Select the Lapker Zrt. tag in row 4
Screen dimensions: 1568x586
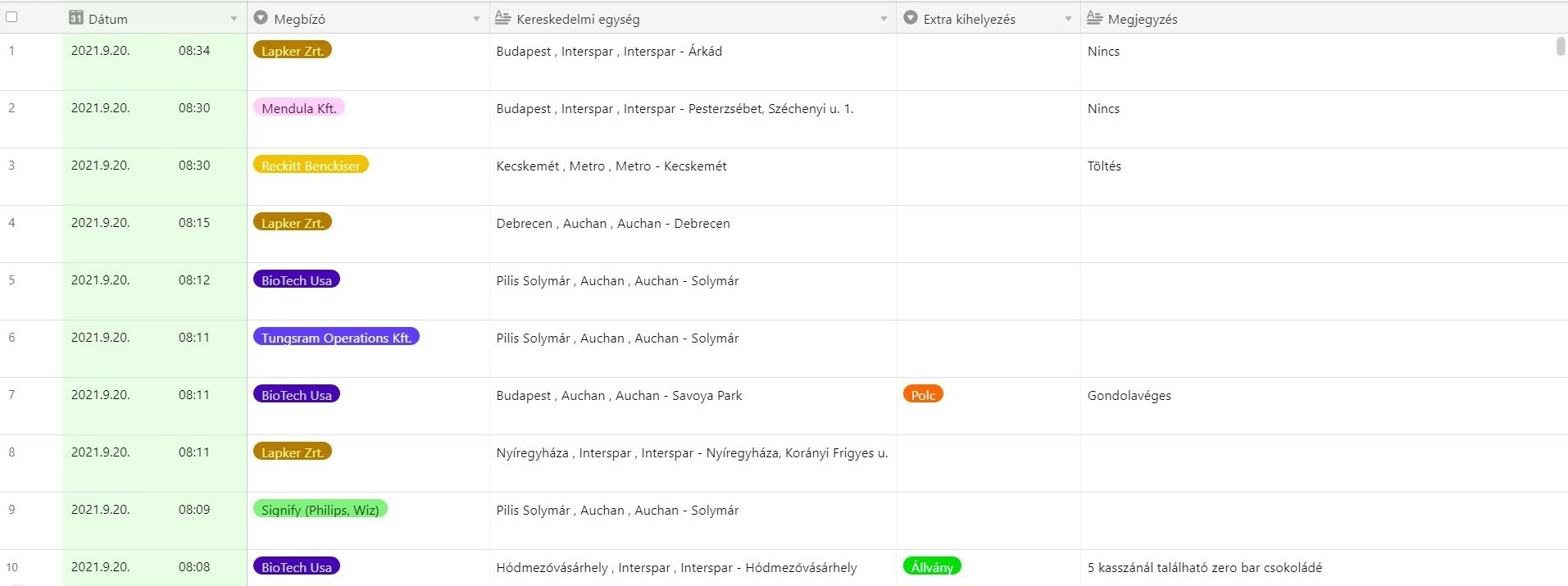(x=293, y=222)
